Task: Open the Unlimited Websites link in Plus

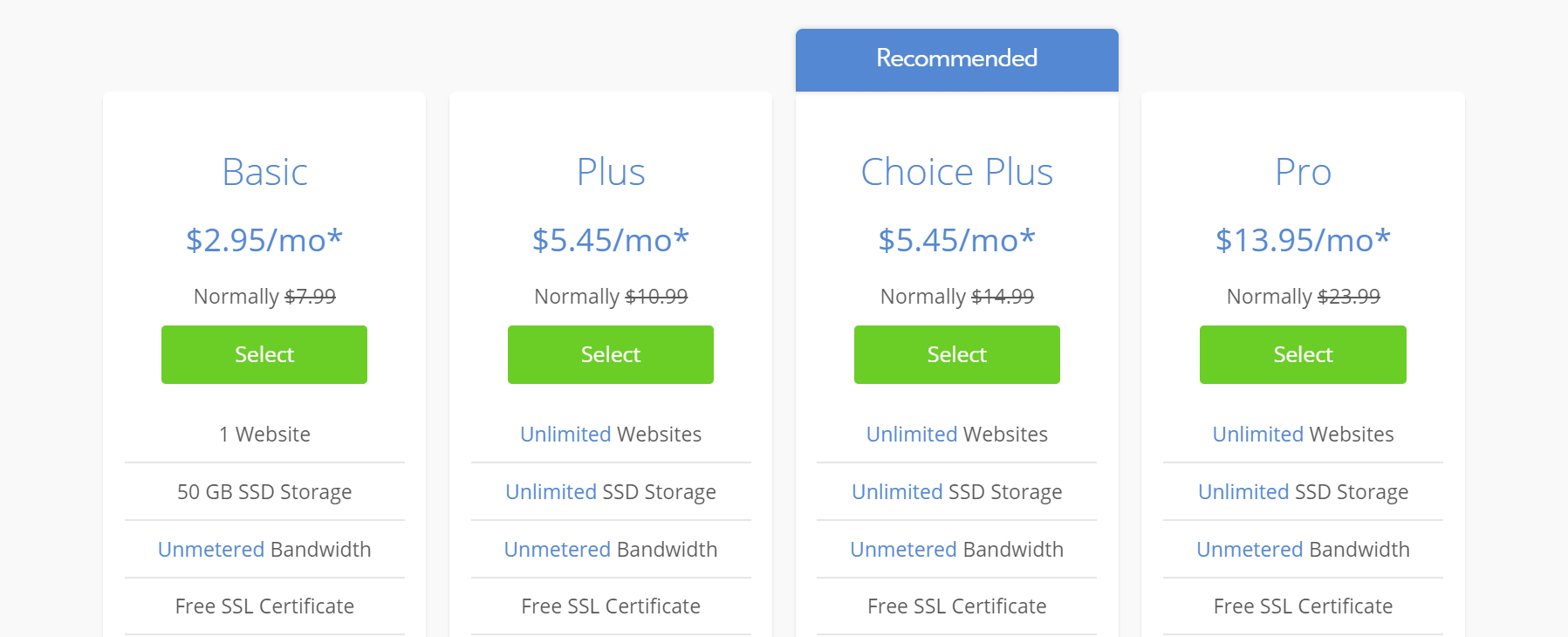Action: 565,434
